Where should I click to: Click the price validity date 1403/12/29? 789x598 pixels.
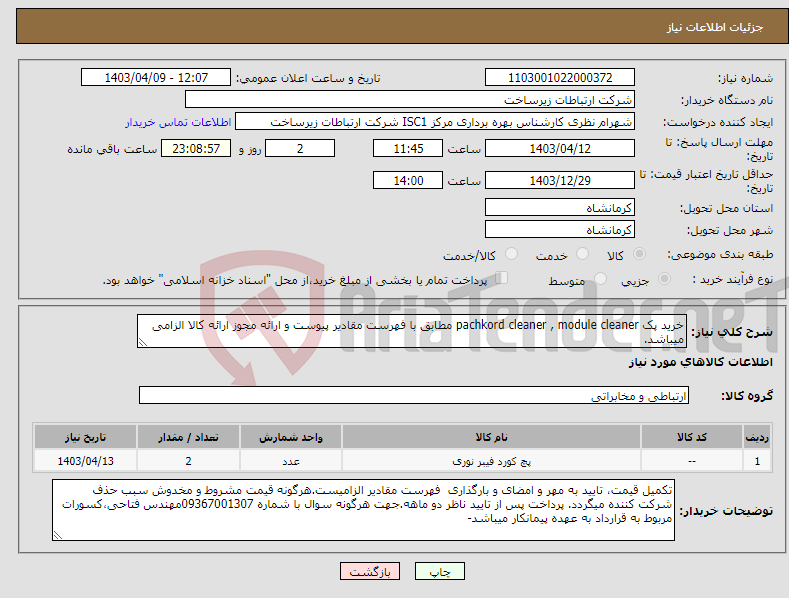[x=560, y=180]
